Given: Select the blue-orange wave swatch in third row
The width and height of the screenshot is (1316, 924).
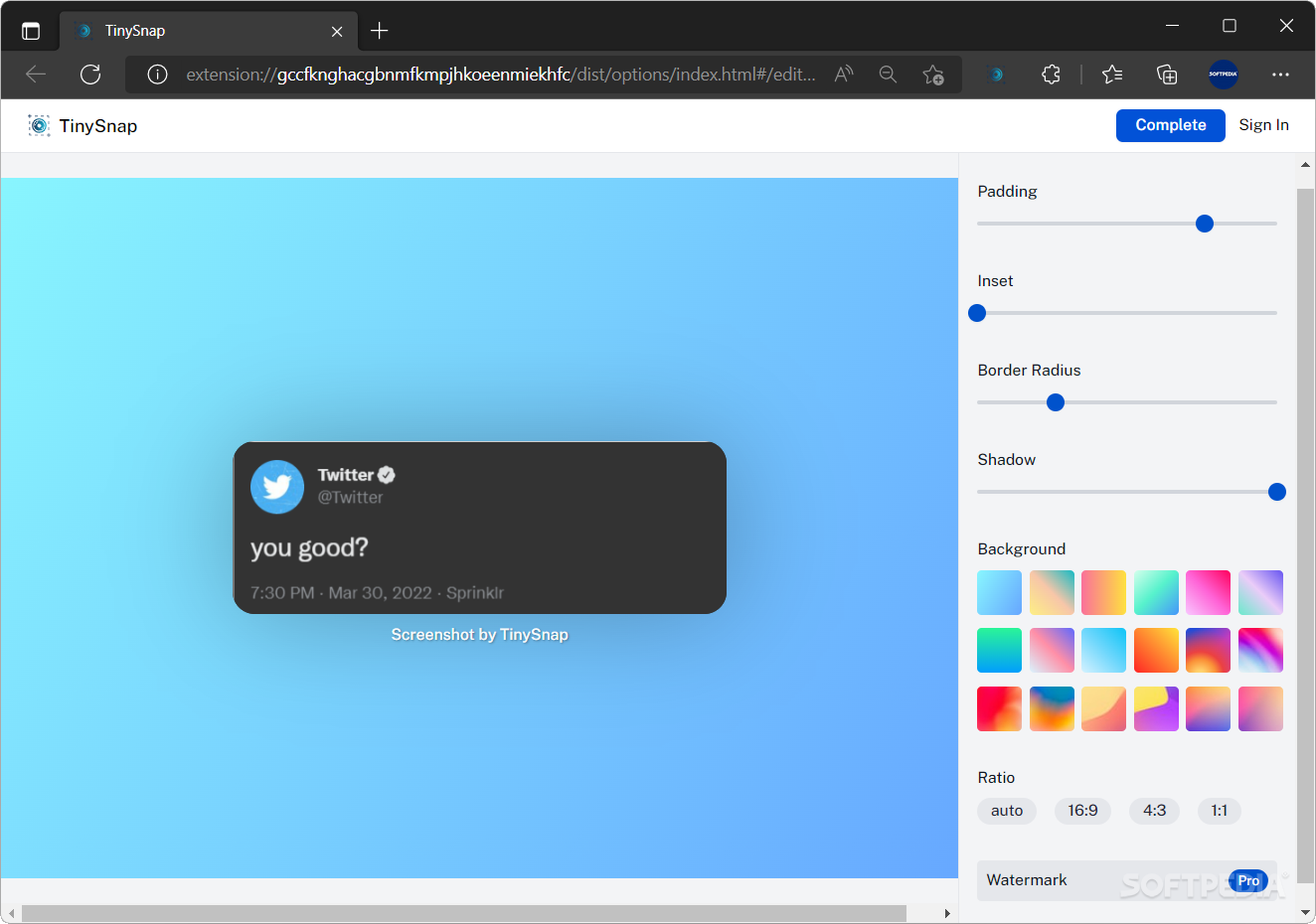Looking at the screenshot, I should click(1052, 708).
